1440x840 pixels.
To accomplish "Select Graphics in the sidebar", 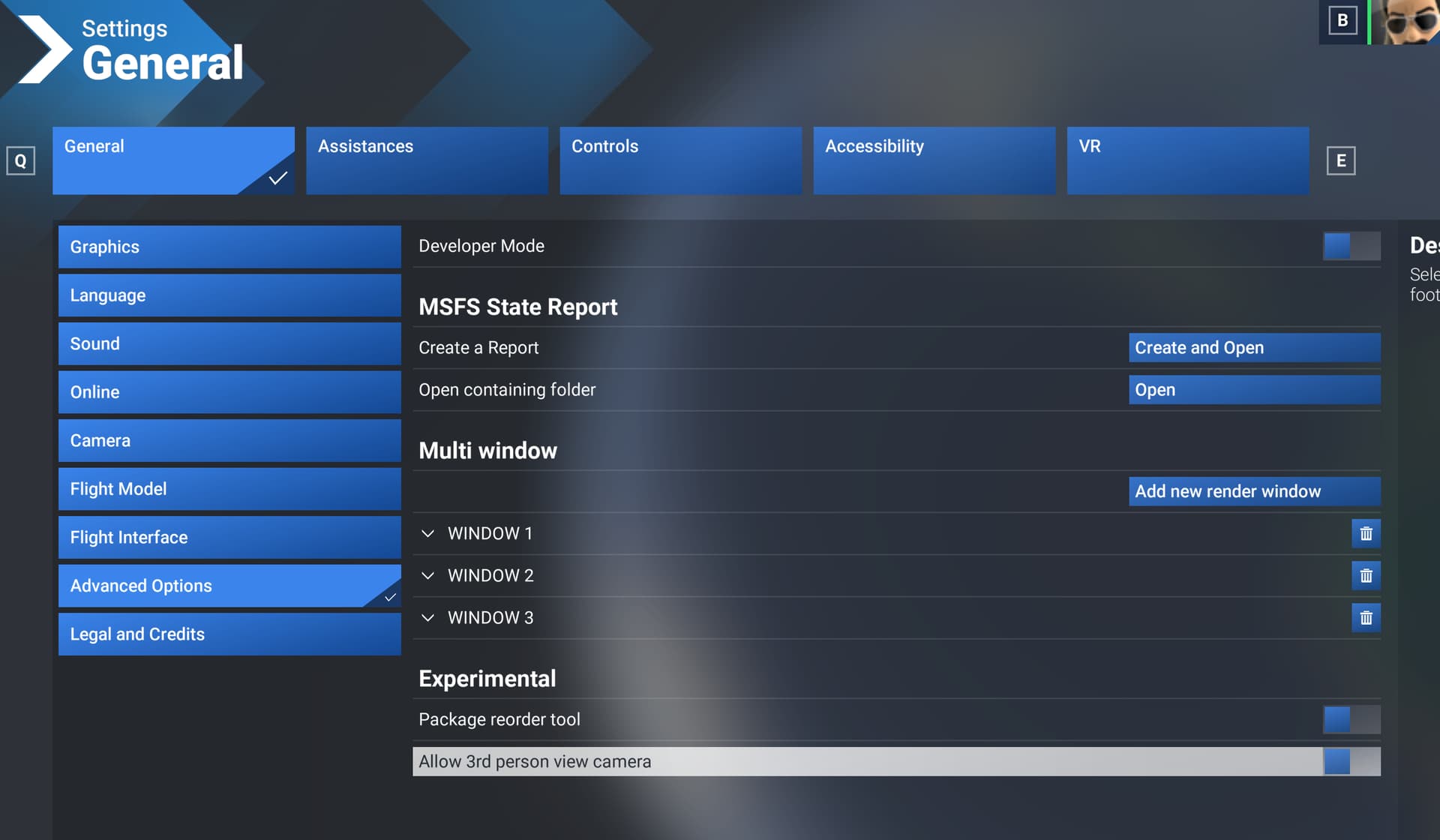I will pyautogui.click(x=229, y=247).
